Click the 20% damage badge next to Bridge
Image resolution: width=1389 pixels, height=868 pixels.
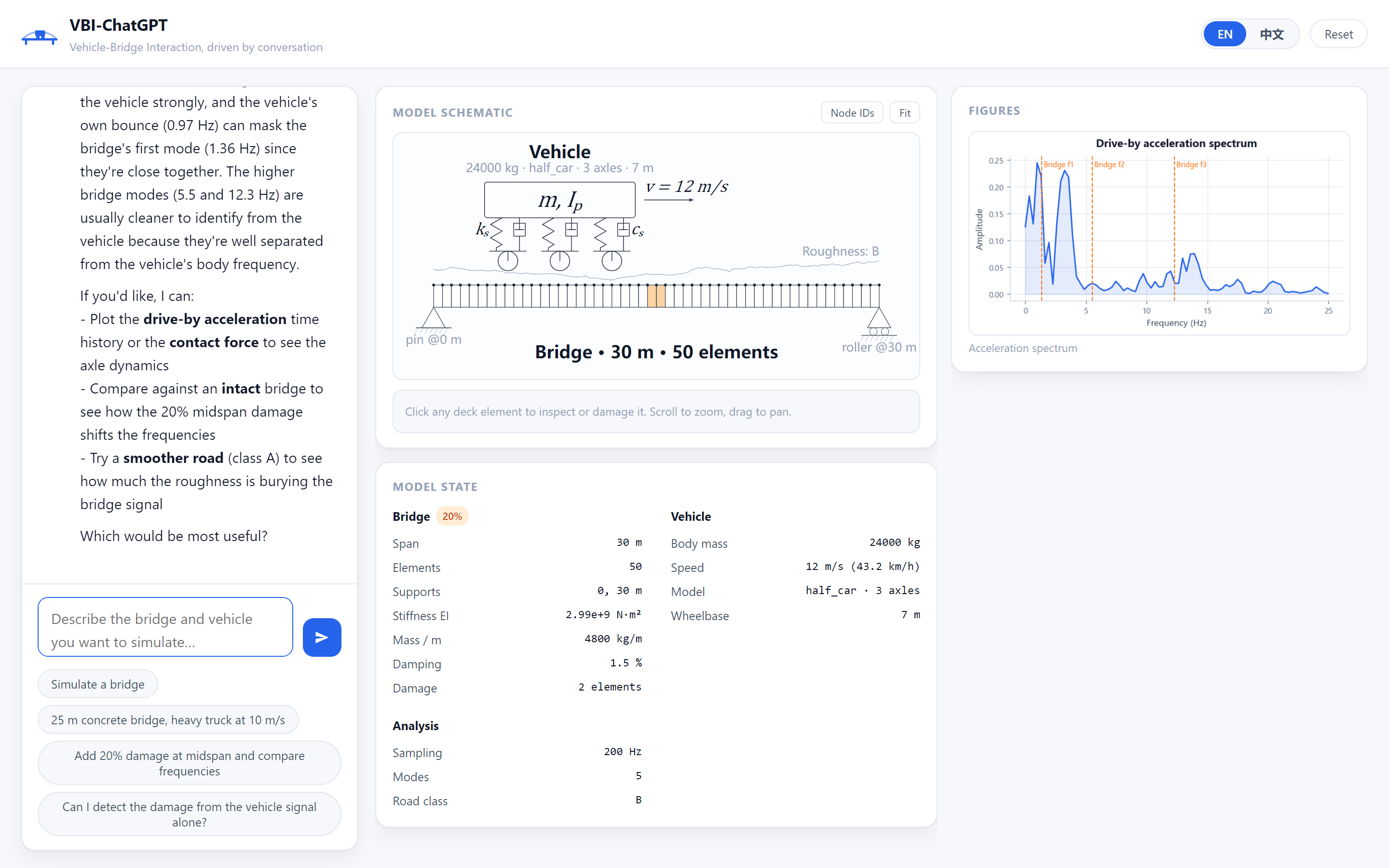point(452,516)
